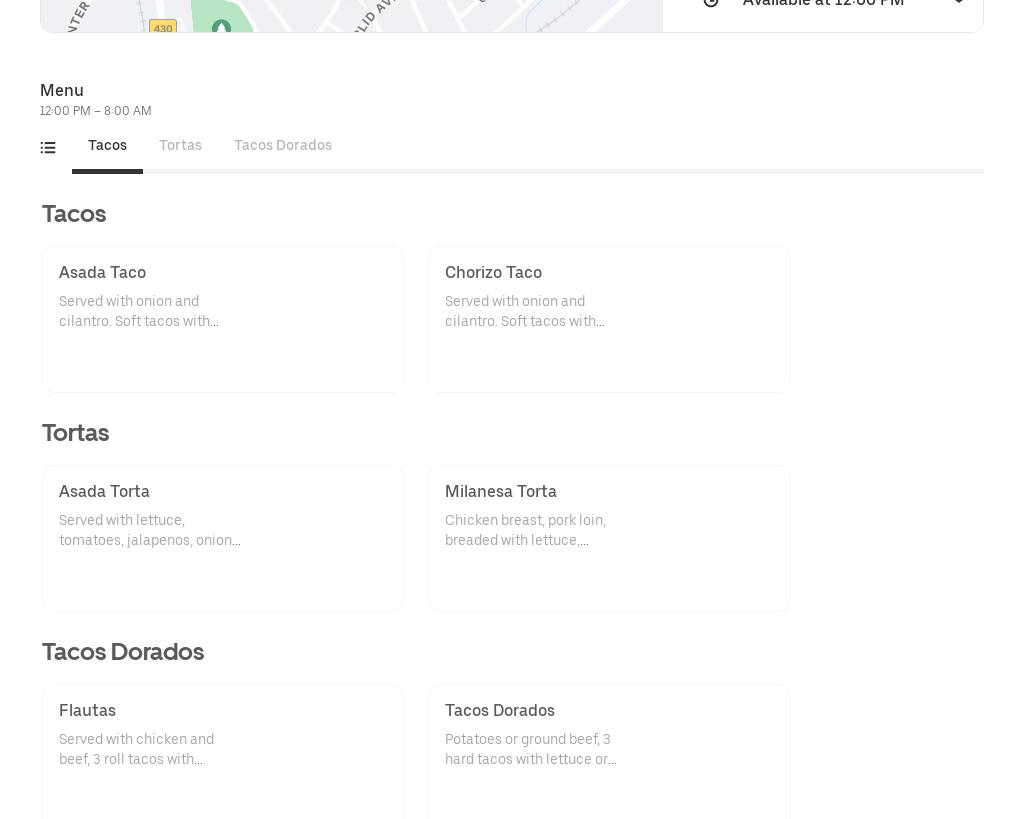Open the Asada Taco item card
The height and width of the screenshot is (819, 1024).
point(222,319)
